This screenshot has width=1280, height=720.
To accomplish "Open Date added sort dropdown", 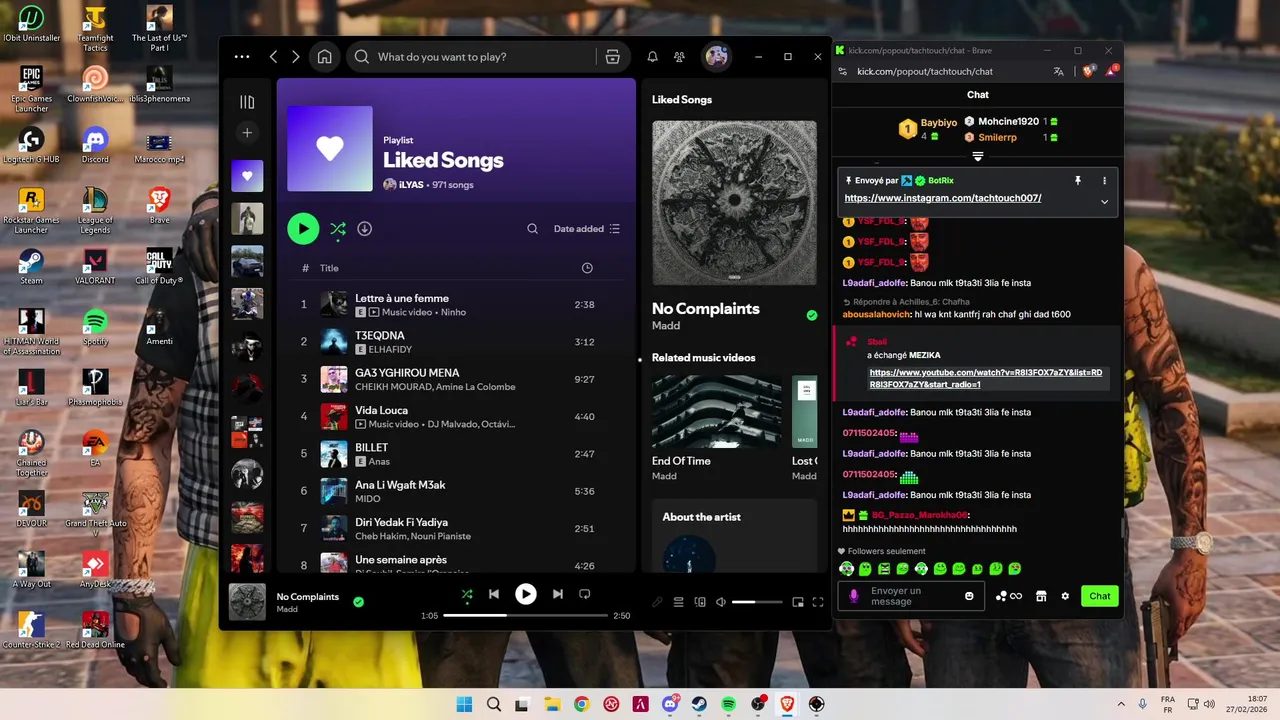I will 587,229.
